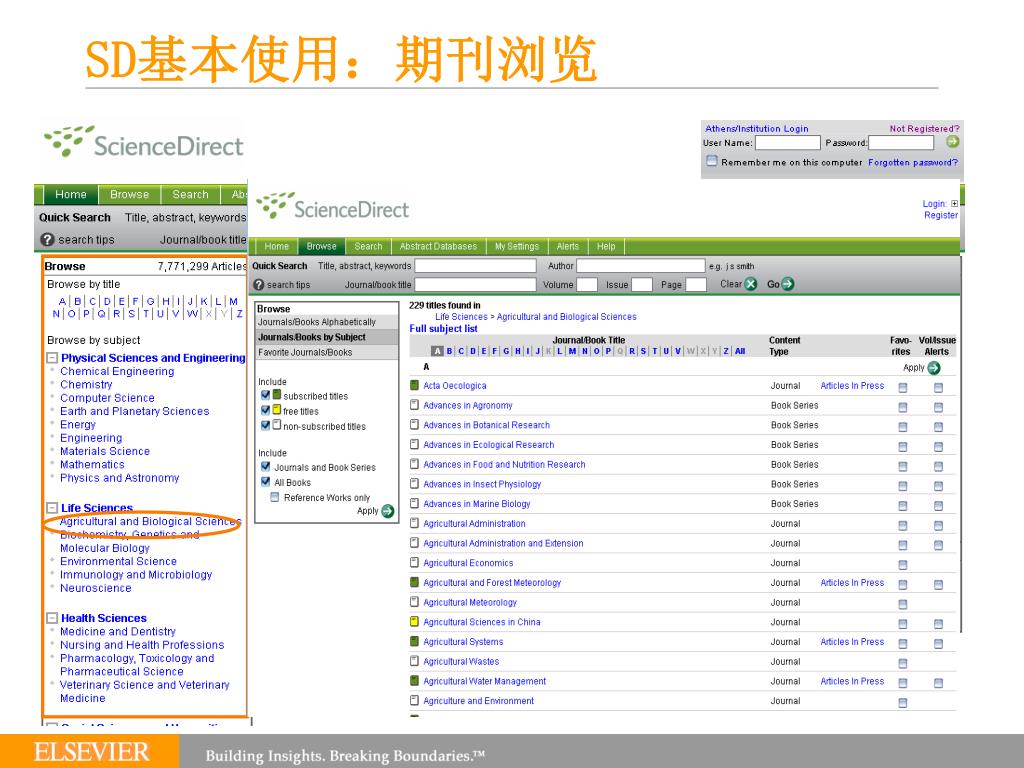The height and width of the screenshot is (768, 1024).
Task: Tick the Favorites checkbox for Acta Oecologica
Action: [x=903, y=388]
